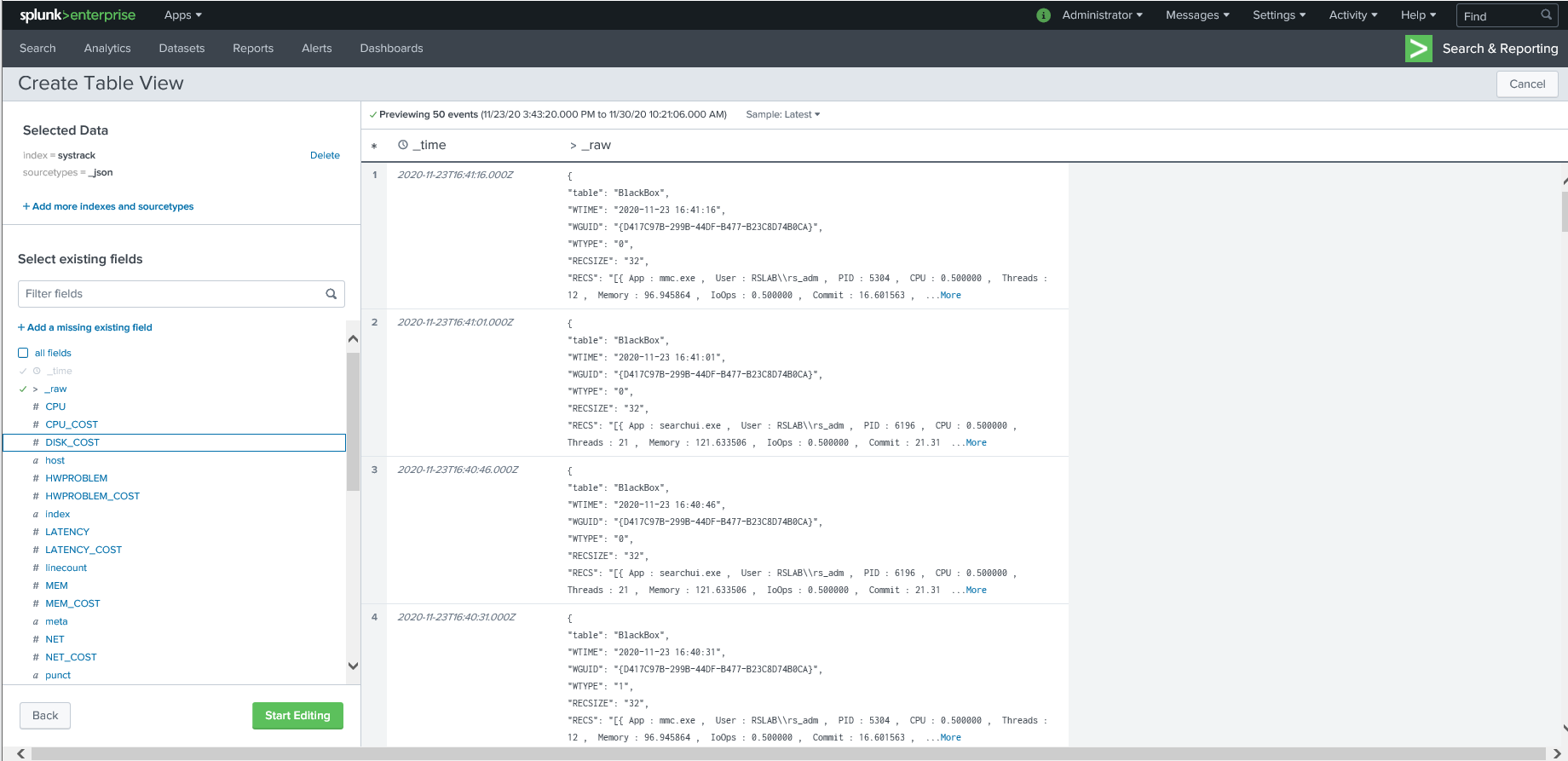Select the linecount field
The width and height of the screenshot is (1568, 761).
tap(66, 568)
